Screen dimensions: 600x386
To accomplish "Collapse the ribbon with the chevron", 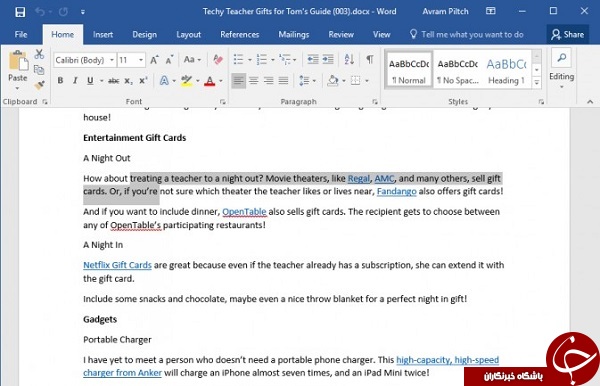I will (x=590, y=102).
